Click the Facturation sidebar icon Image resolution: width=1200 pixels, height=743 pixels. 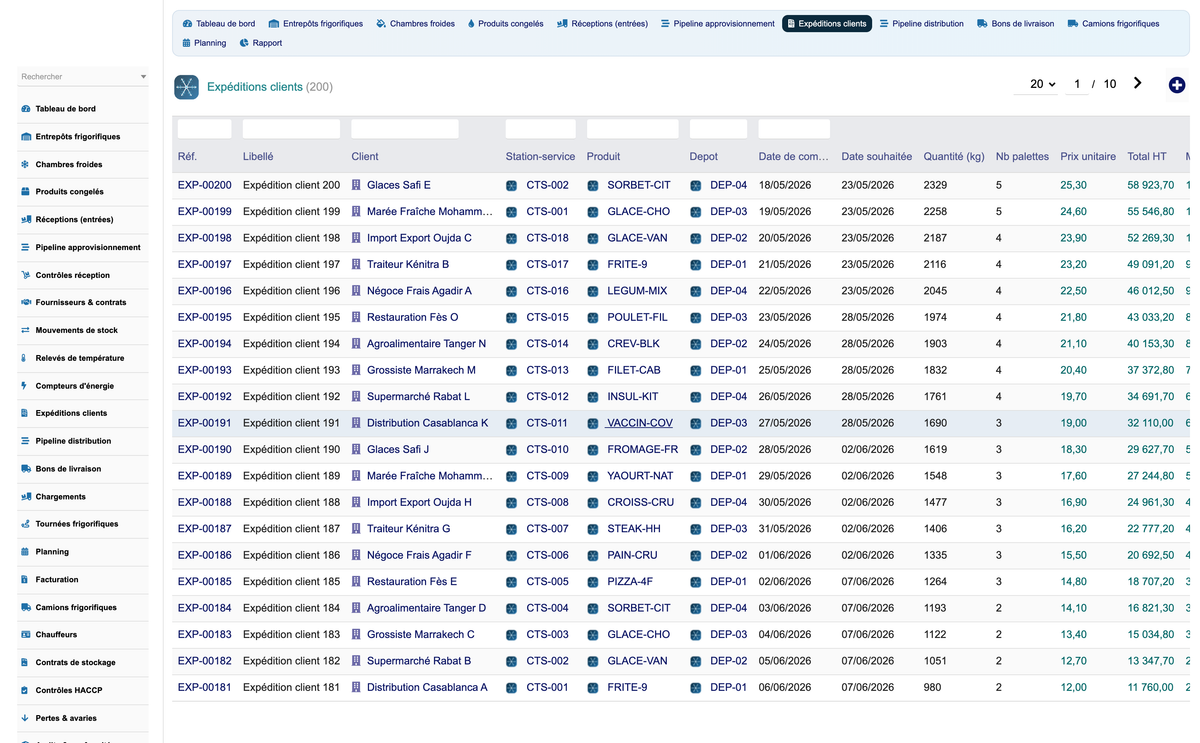click(x=25, y=580)
